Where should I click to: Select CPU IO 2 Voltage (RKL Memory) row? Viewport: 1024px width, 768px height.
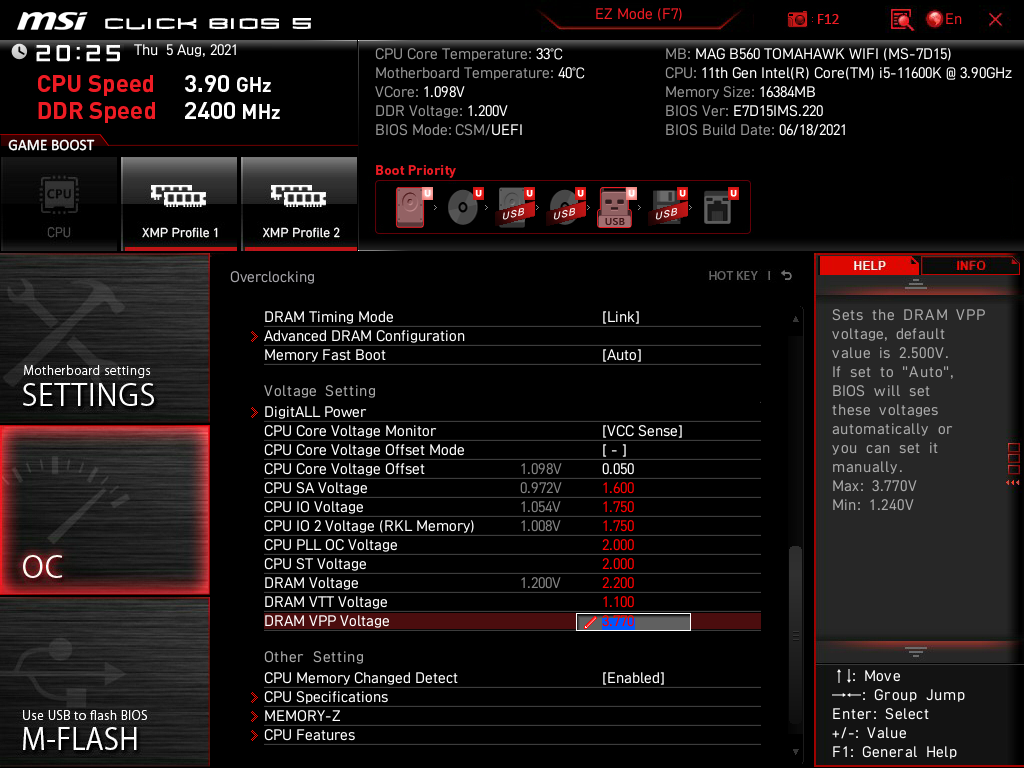pyautogui.click(x=512, y=526)
